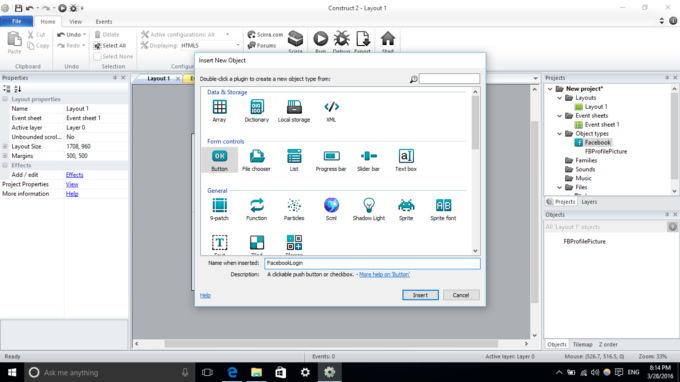The height and width of the screenshot is (382, 680).
Task: Switch to the Layers panel tab
Action: [589, 202]
